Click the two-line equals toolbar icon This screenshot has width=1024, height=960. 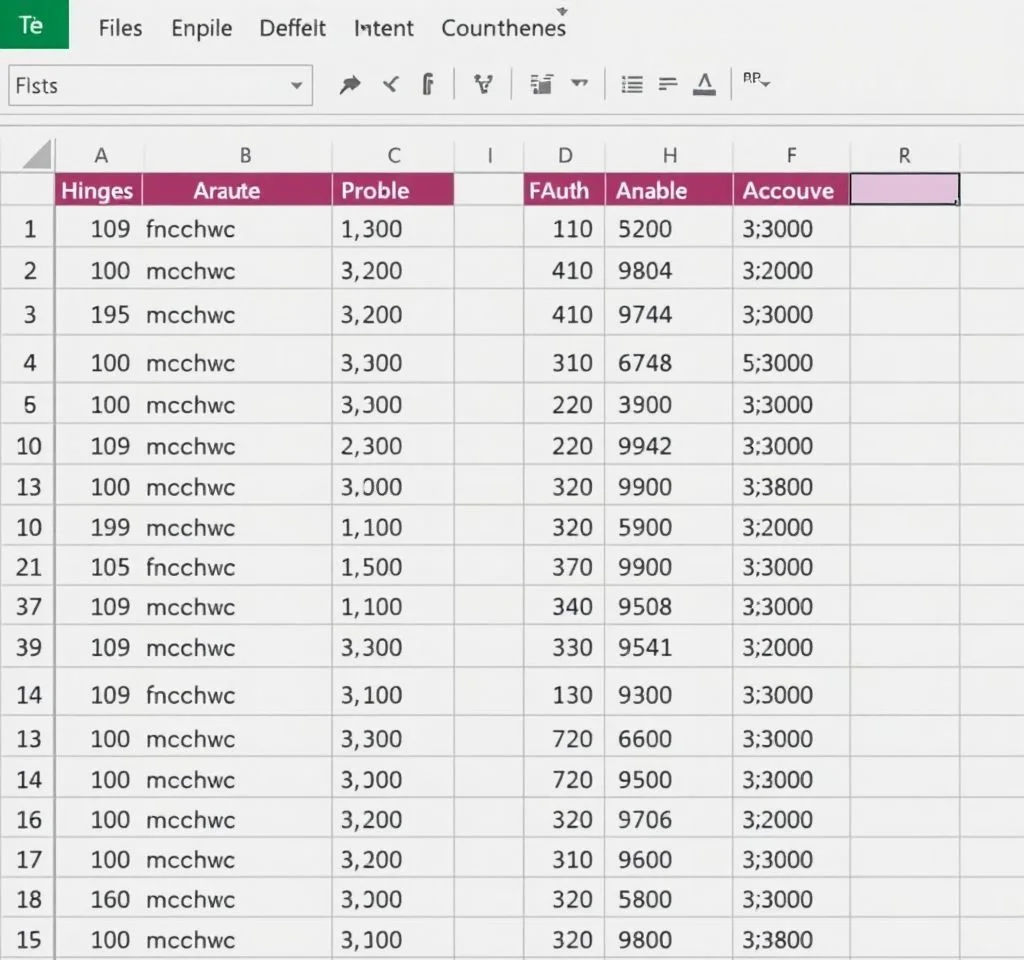(x=668, y=85)
